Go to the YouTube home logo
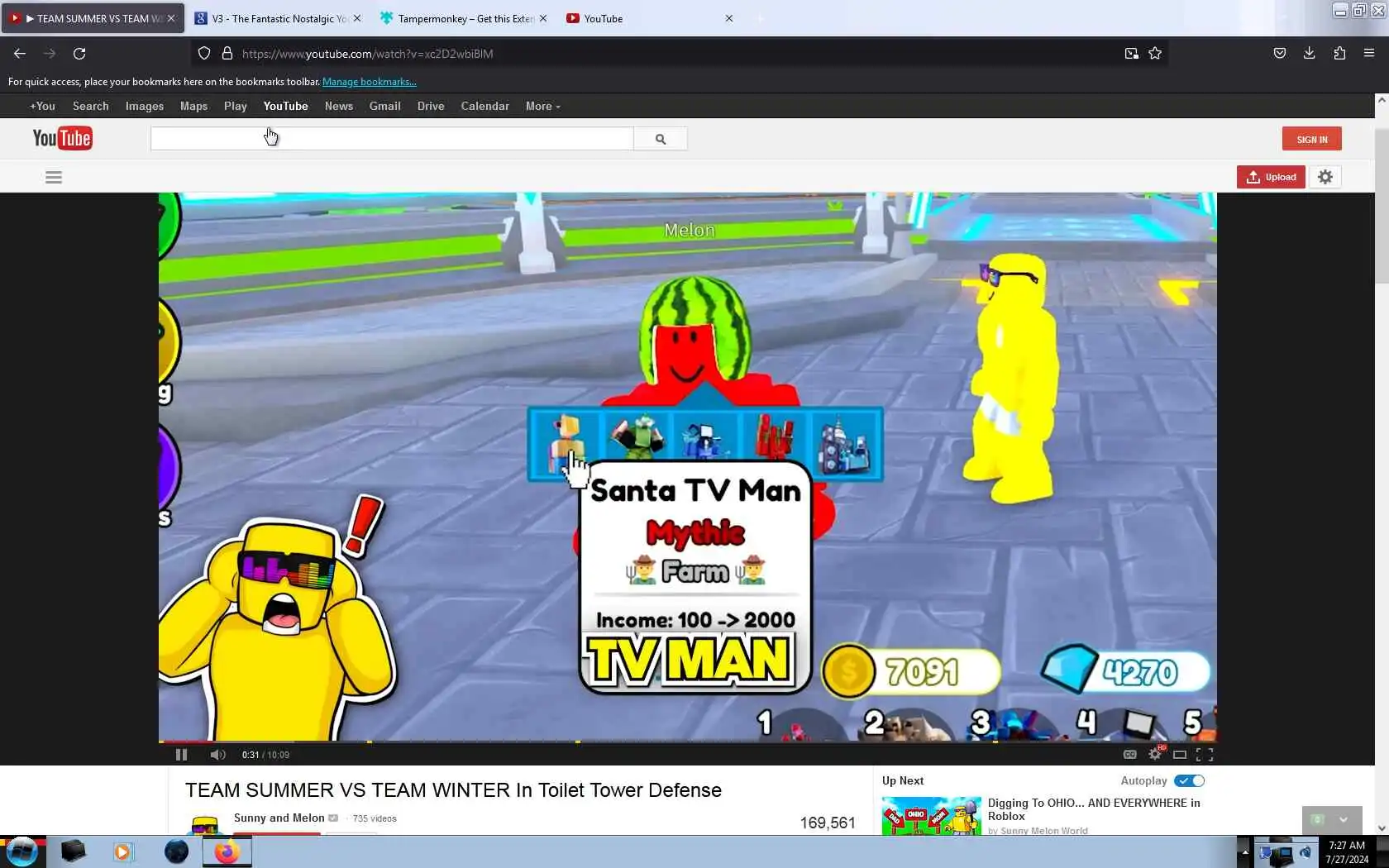Image resolution: width=1389 pixels, height=868 pixels. click(x=62, y=138)
